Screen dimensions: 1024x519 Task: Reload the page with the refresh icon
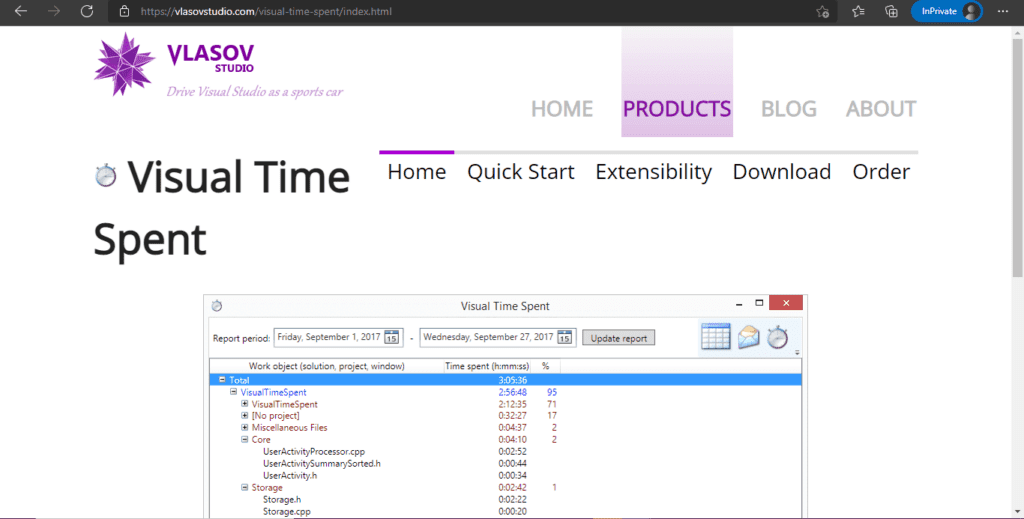coord(87,11)
